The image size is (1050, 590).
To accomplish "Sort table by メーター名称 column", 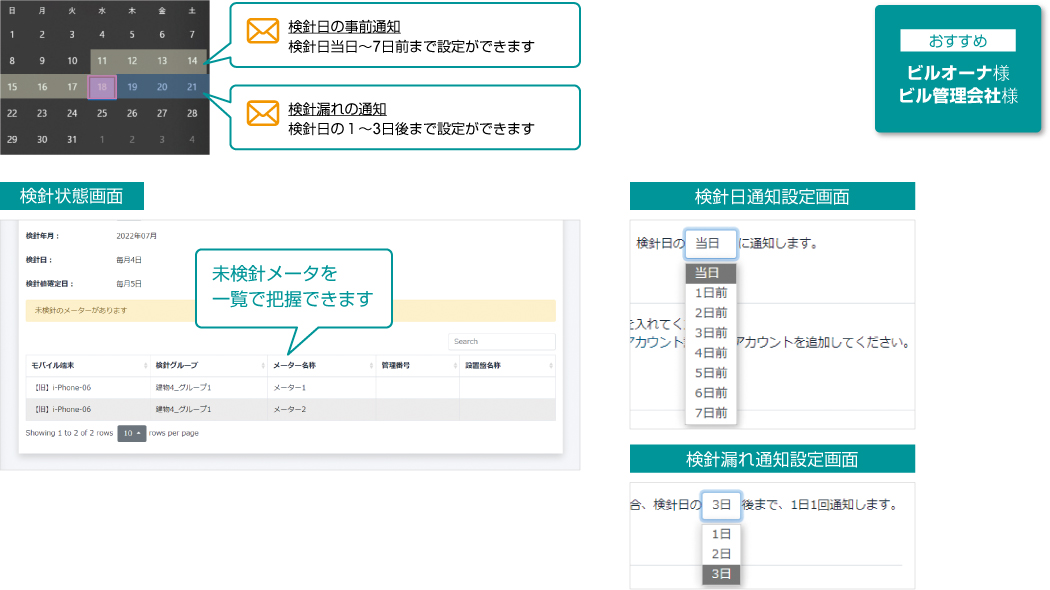I will tap(320, 366).
